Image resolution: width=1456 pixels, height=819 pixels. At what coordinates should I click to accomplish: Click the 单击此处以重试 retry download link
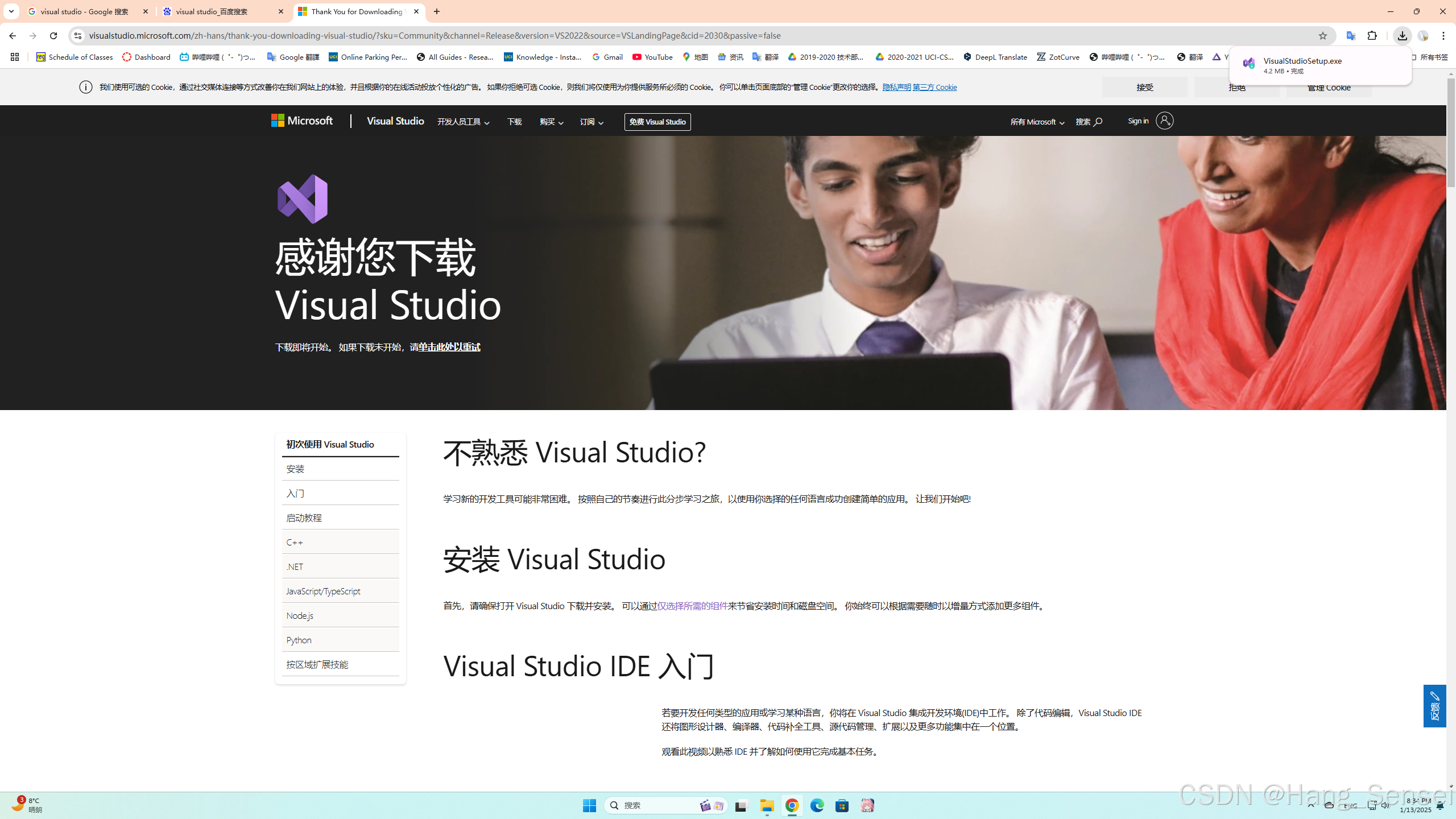pyautogui.click(x=449, y=347)
